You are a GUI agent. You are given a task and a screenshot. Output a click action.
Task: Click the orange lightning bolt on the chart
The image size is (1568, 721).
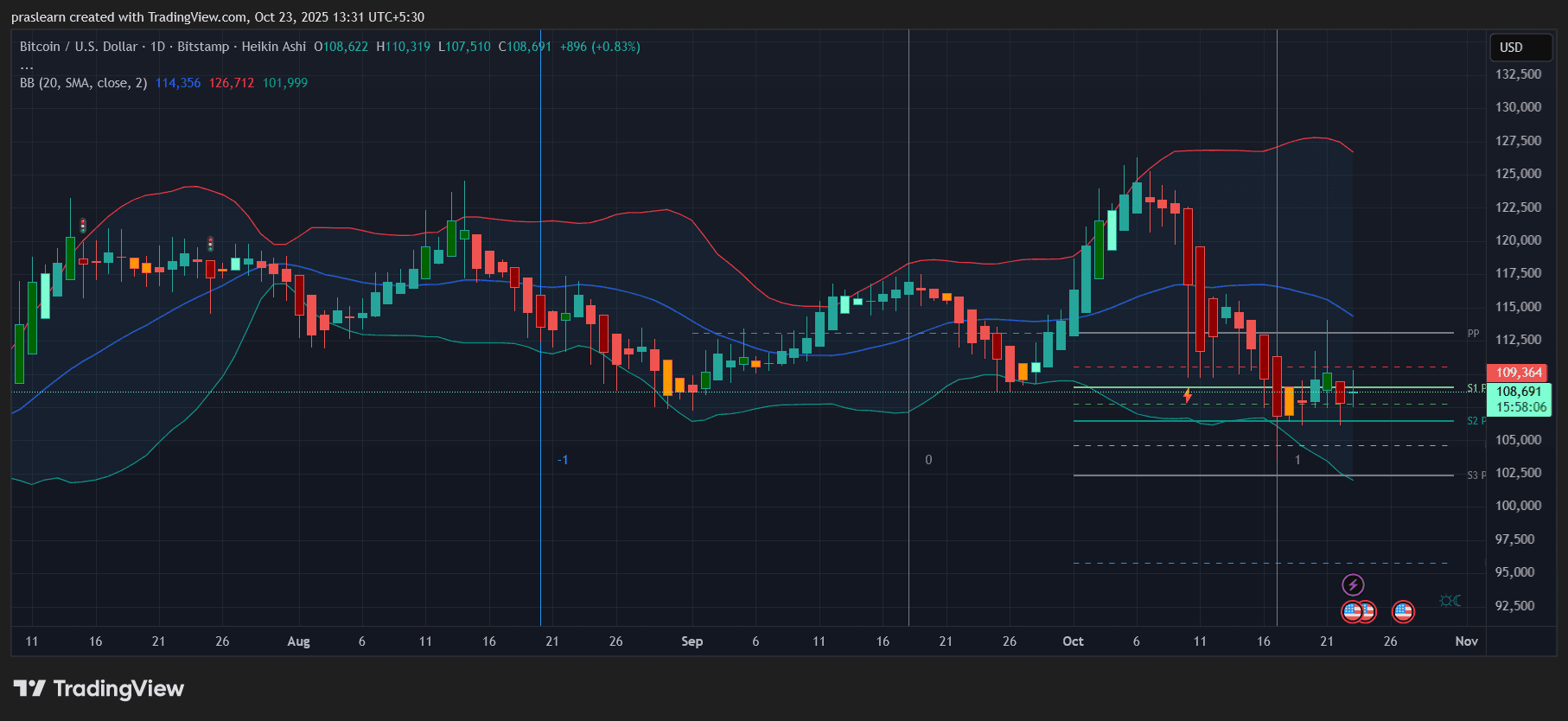point(1188,396)
